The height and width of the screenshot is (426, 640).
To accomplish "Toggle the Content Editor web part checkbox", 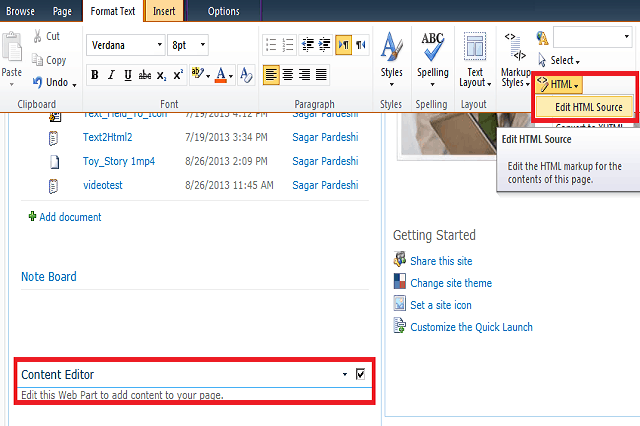I will (360, 374).
